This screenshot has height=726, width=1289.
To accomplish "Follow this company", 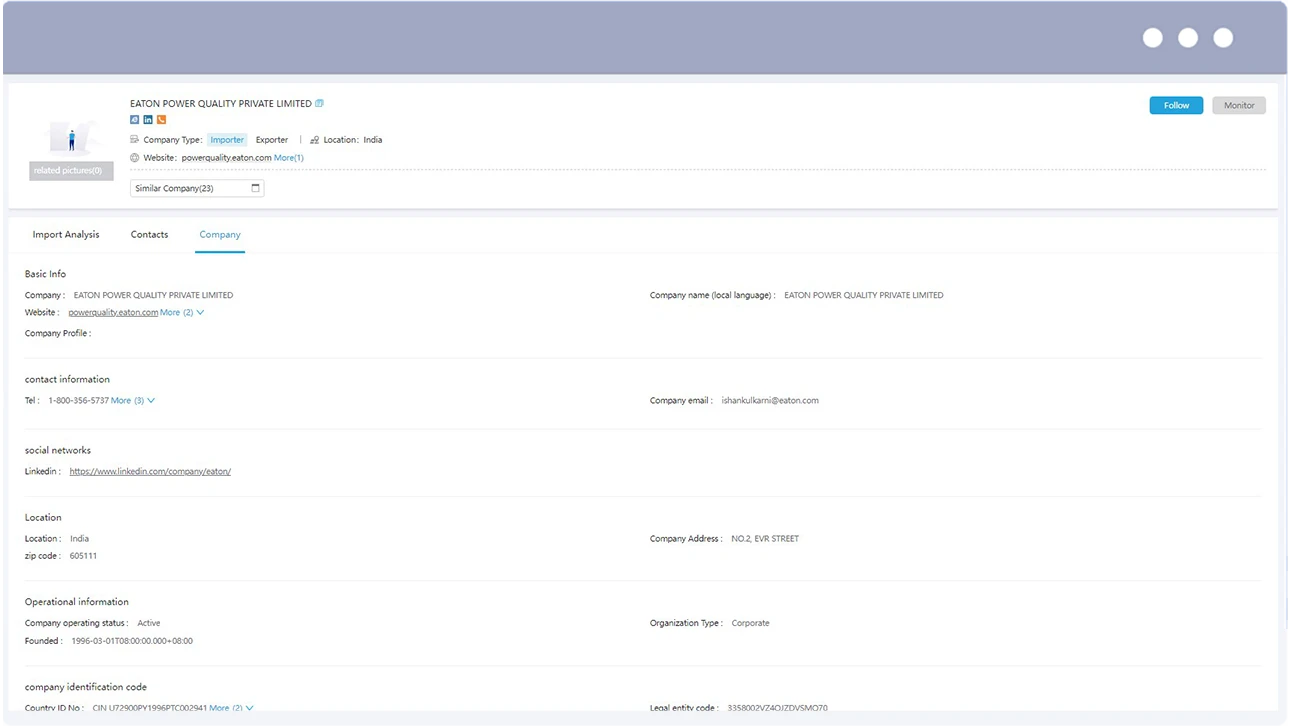I will [x=1176, y=105].
